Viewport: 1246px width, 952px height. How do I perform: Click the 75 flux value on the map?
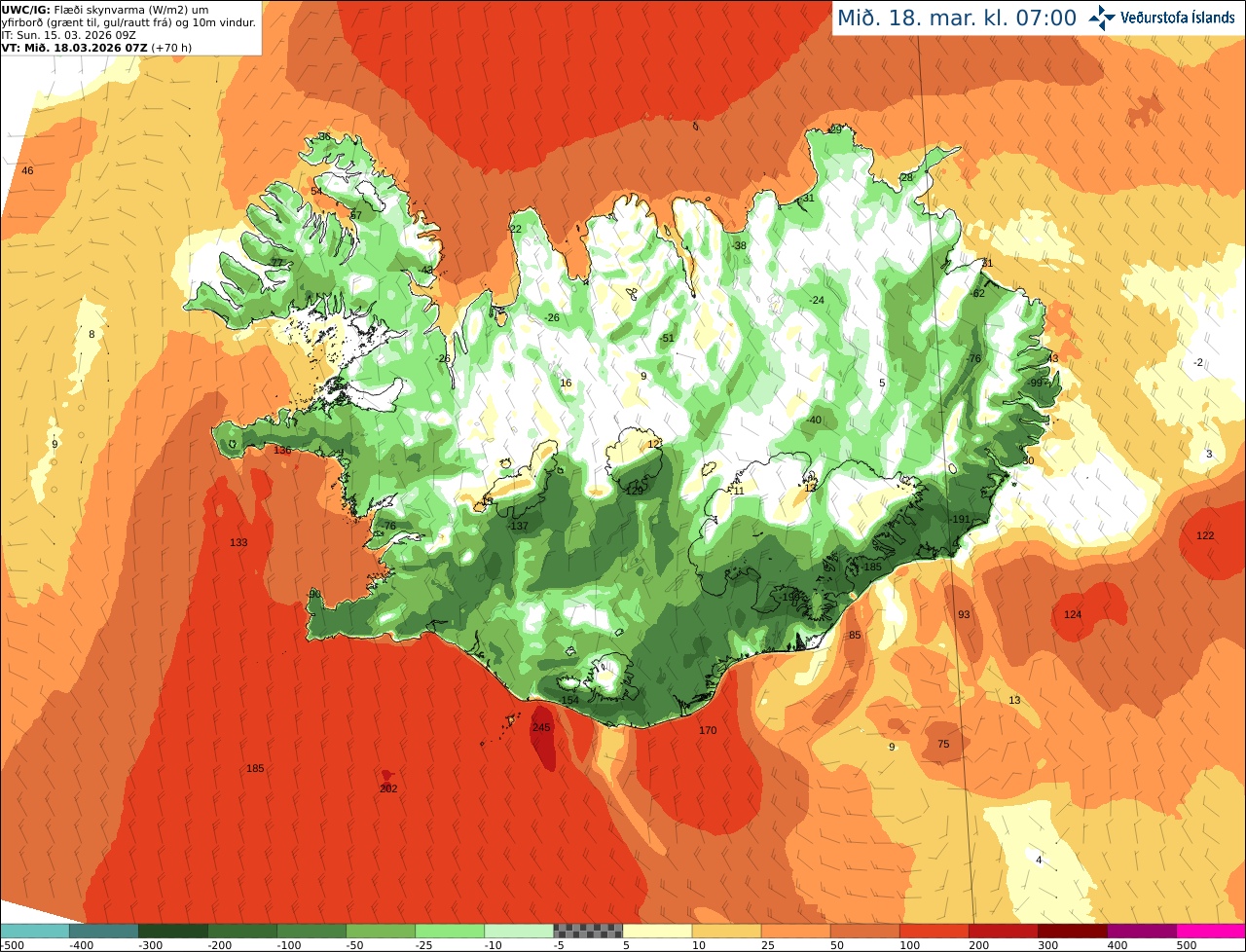click(x=943, y=744)
